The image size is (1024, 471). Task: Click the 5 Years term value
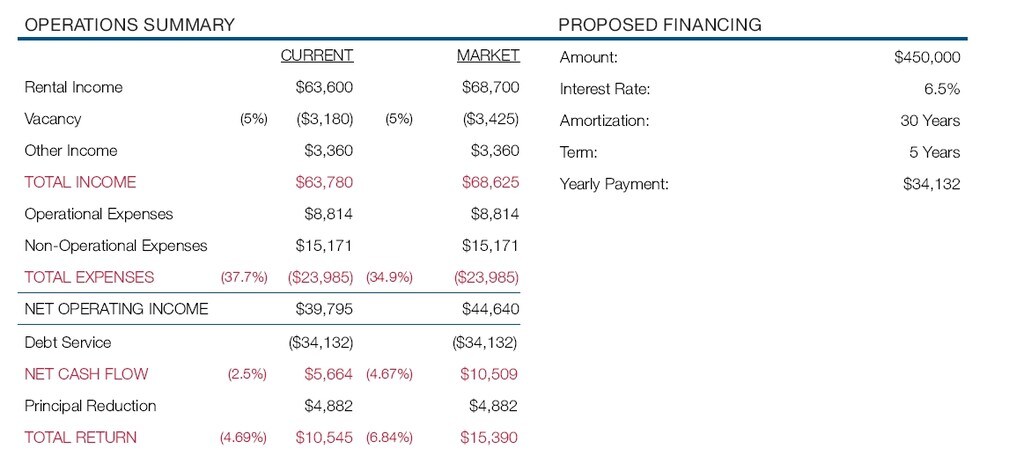(x=935, y=152)
